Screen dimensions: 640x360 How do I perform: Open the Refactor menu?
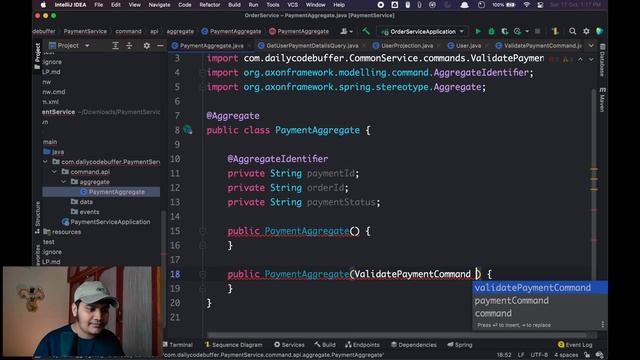[210, 5]
